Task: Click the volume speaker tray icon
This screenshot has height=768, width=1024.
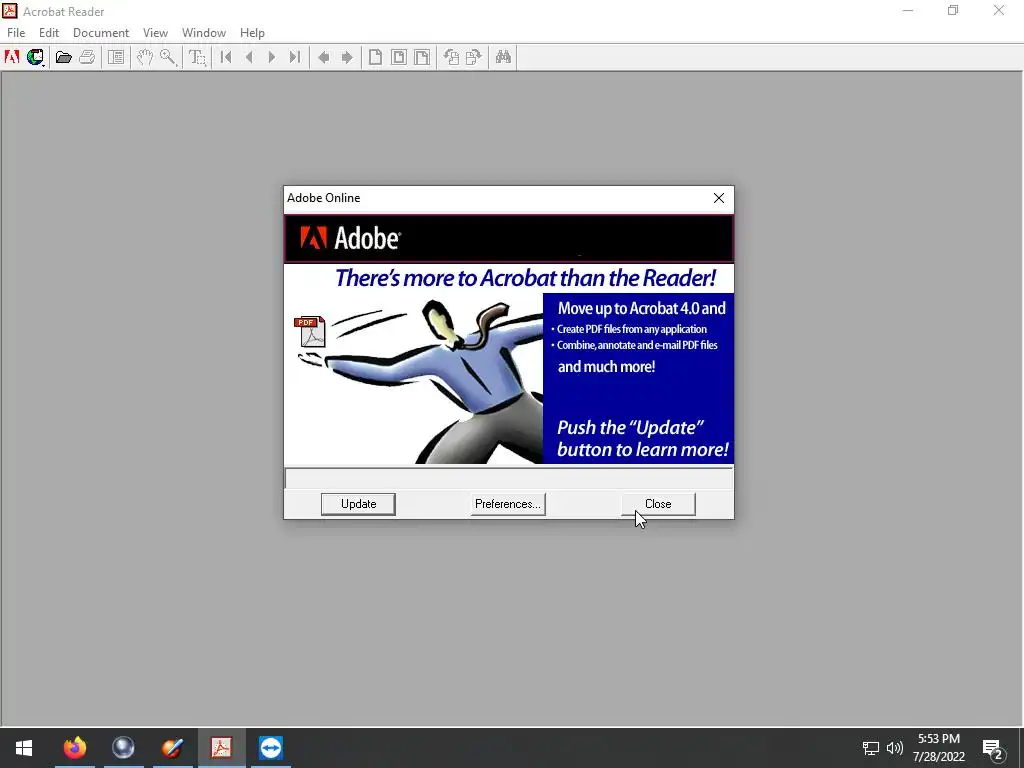Action: point(894,748)
